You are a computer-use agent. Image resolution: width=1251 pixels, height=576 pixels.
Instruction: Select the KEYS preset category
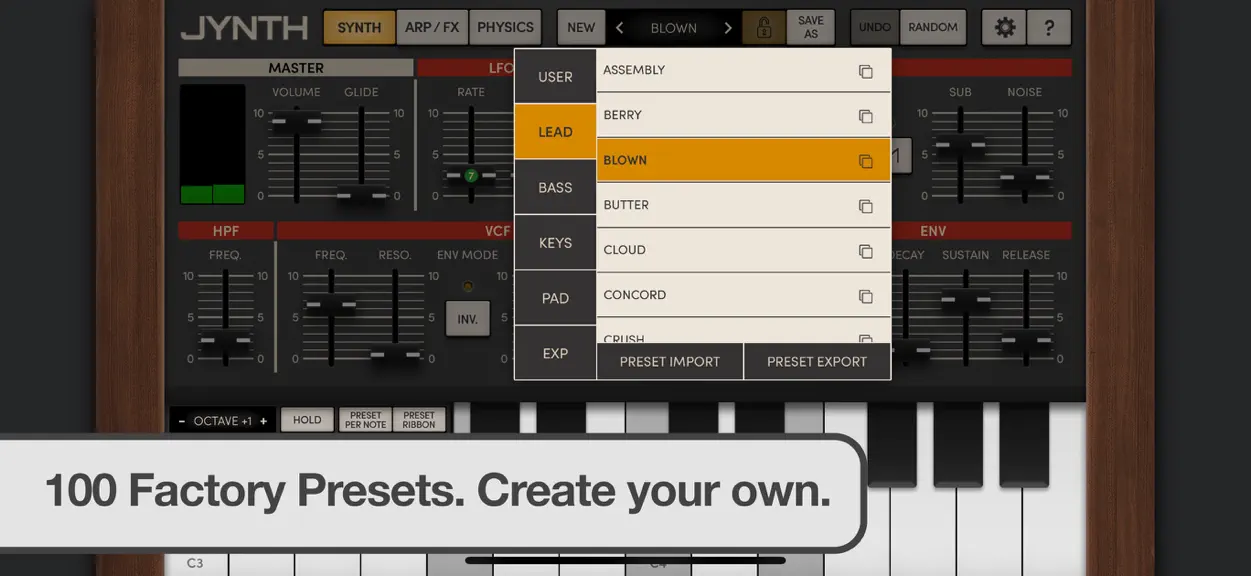click(x=555, y=242)
